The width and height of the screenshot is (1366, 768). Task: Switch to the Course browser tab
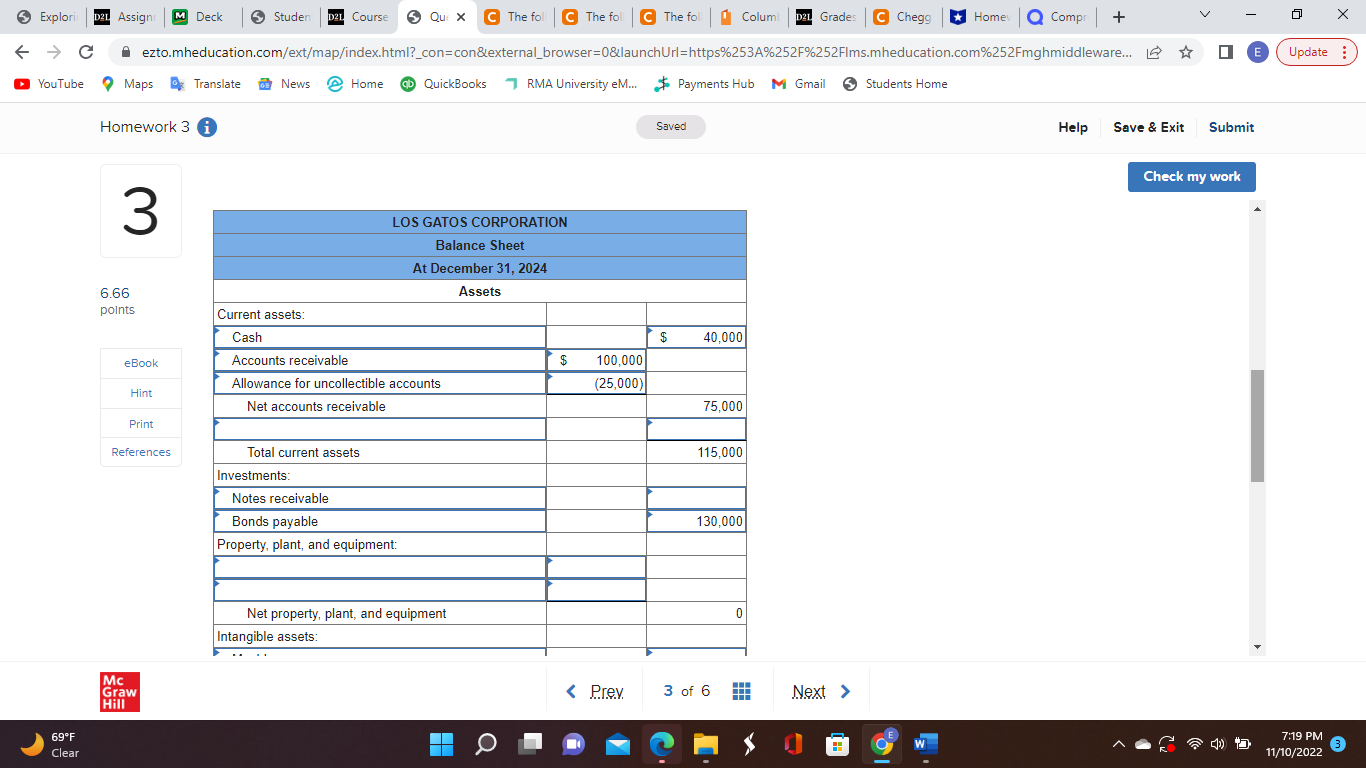pyautogui.click(x=358, y=17)
